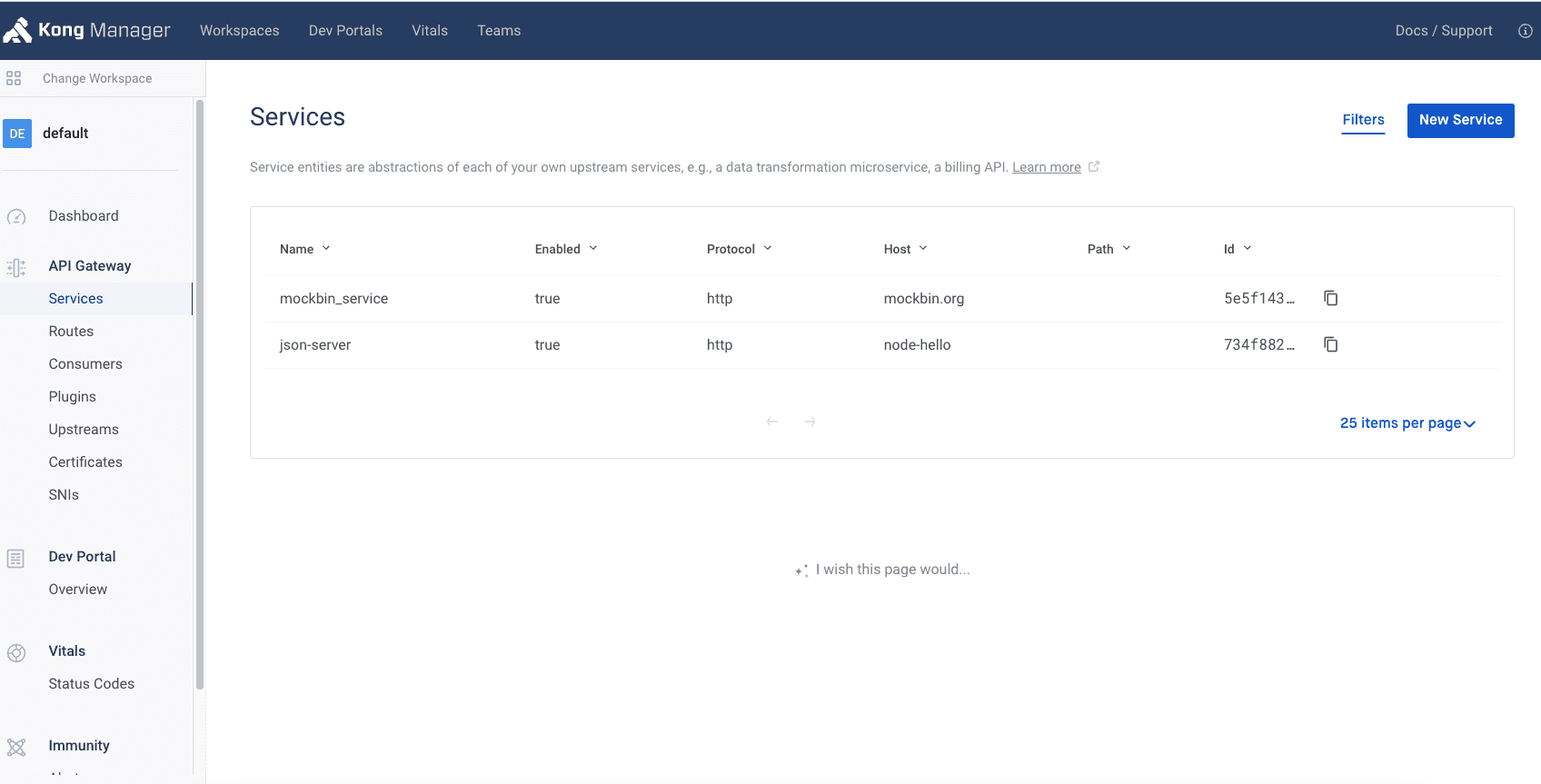1541x784 pixels.
Task: Copy the json-server Id
Action: tap(1331, 344)
